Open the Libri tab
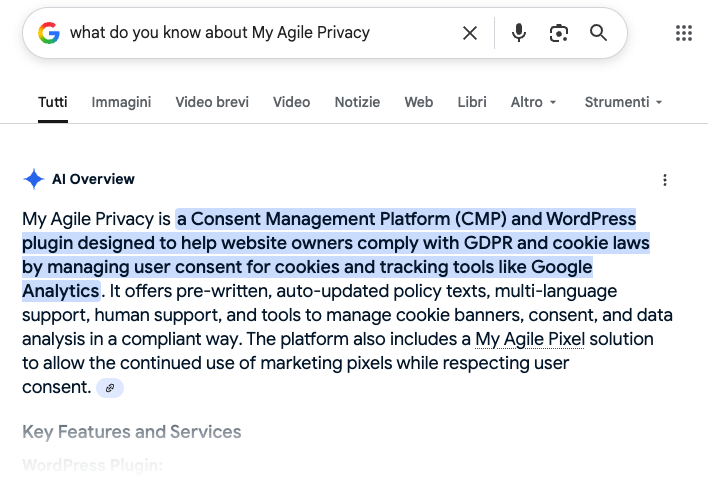Screen dimensions: 708x479 tap(472, 102)
